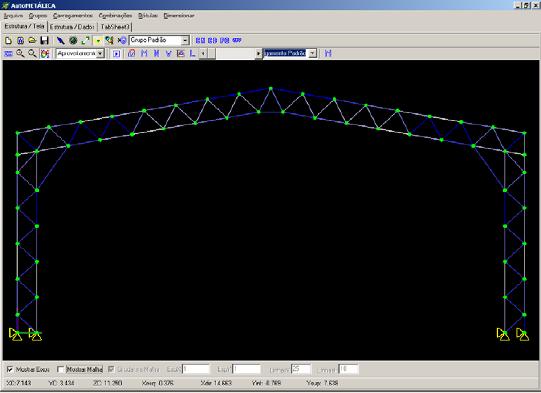541x393 pixels.
Task: Click the second magnifier zoom-out icon
Action: [32, 53]
